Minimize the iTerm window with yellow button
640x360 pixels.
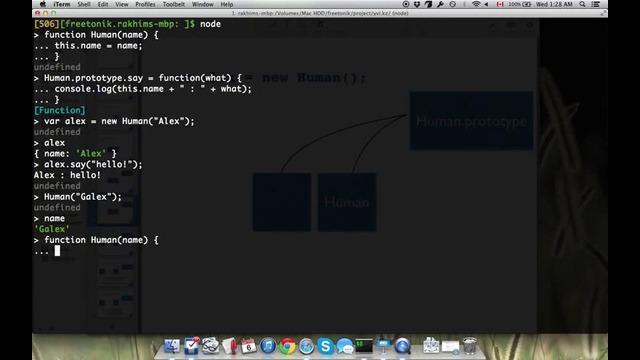click(x=45, y=13)
